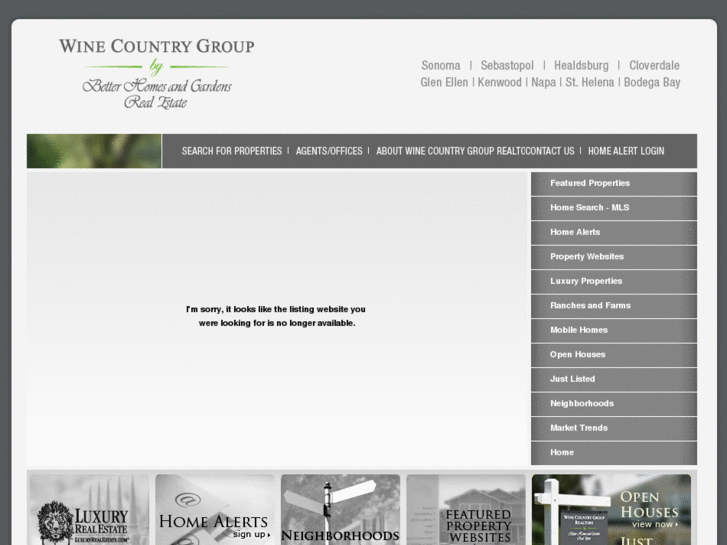
Task: Select Featured Properties in sidebar
Action: (x=614, y=184)
